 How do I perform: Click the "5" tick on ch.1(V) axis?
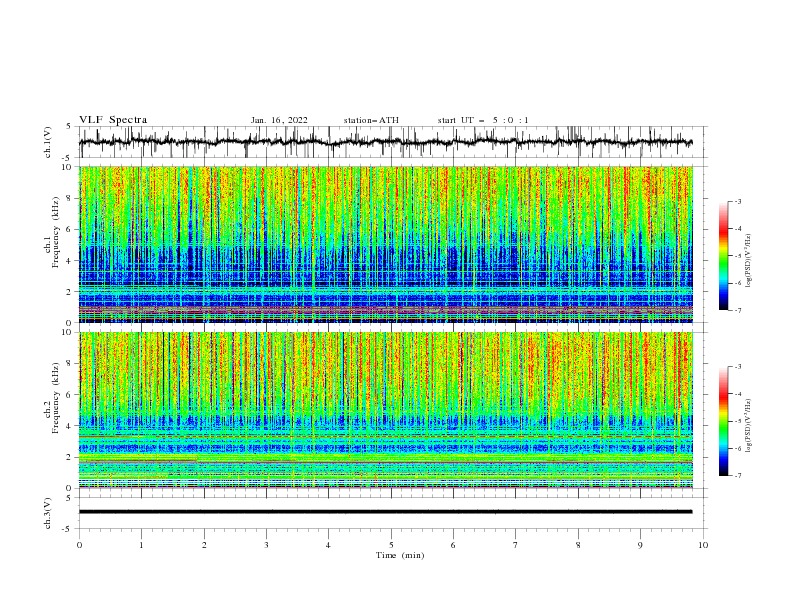[x=70, y=127]
